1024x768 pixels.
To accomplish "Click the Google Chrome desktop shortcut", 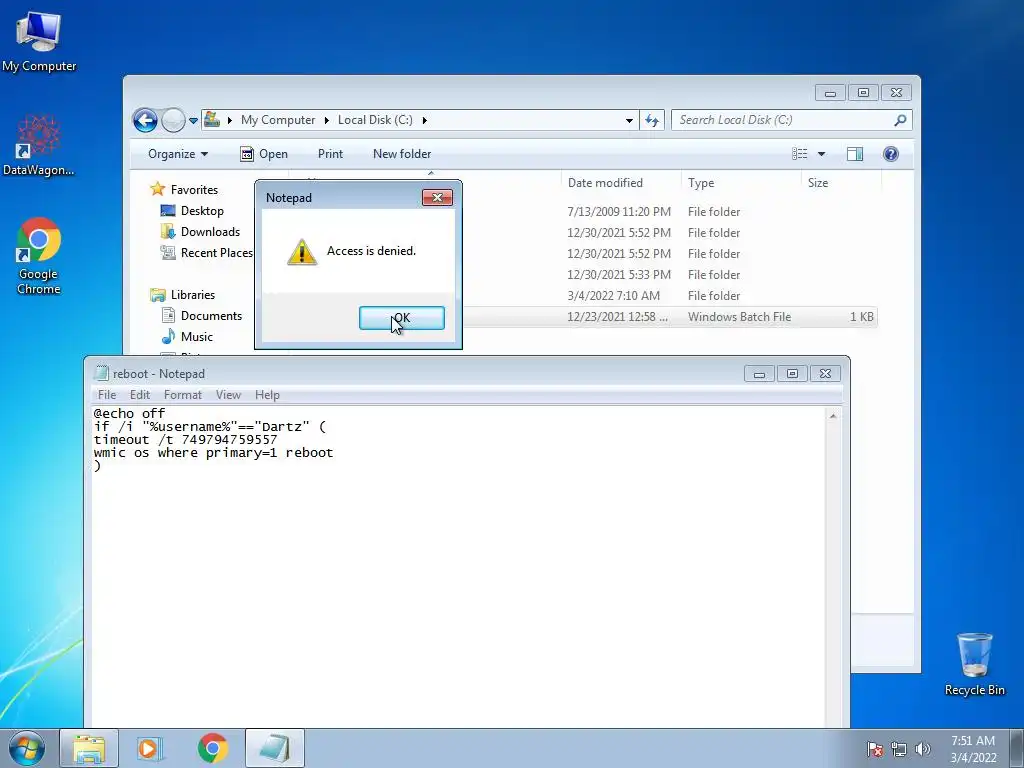I will click(39, 256).
